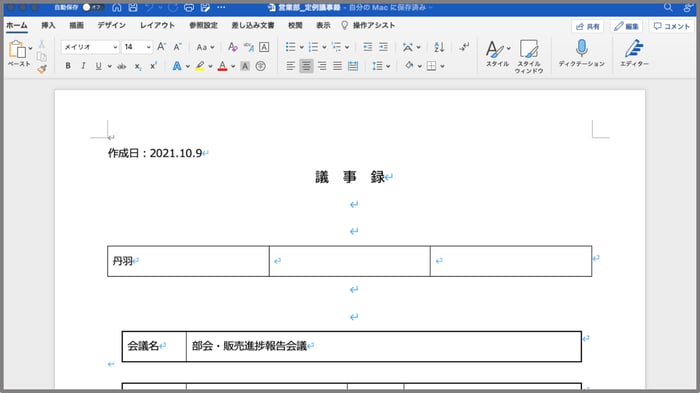
Task: Apply yellow text highlight color
Action: (200, 66)
